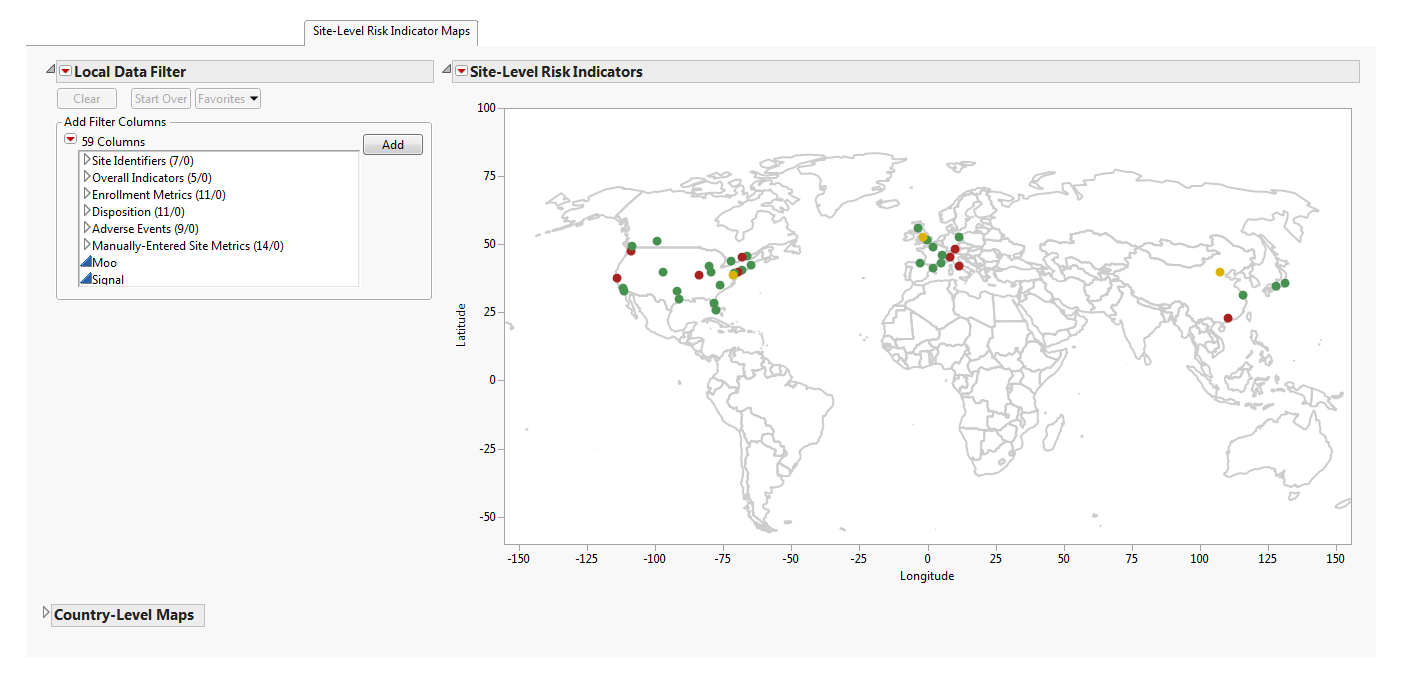1415x681 pixels.
Task: Open the Favorites dropdown
Action: tap(228, 99)
